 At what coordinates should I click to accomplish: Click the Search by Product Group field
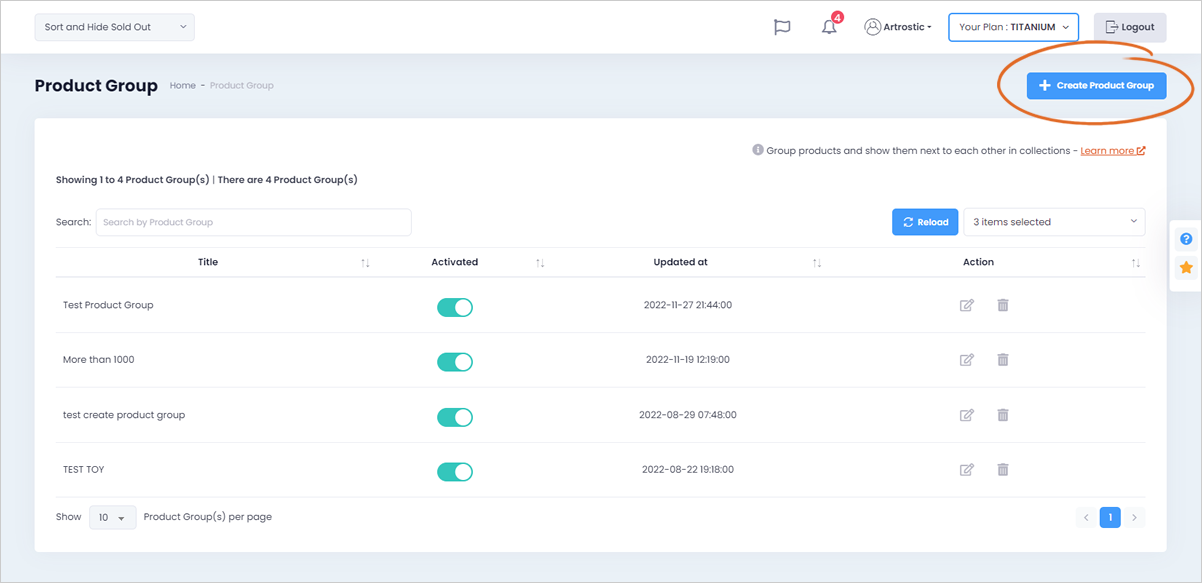click(x=254, y=222)
